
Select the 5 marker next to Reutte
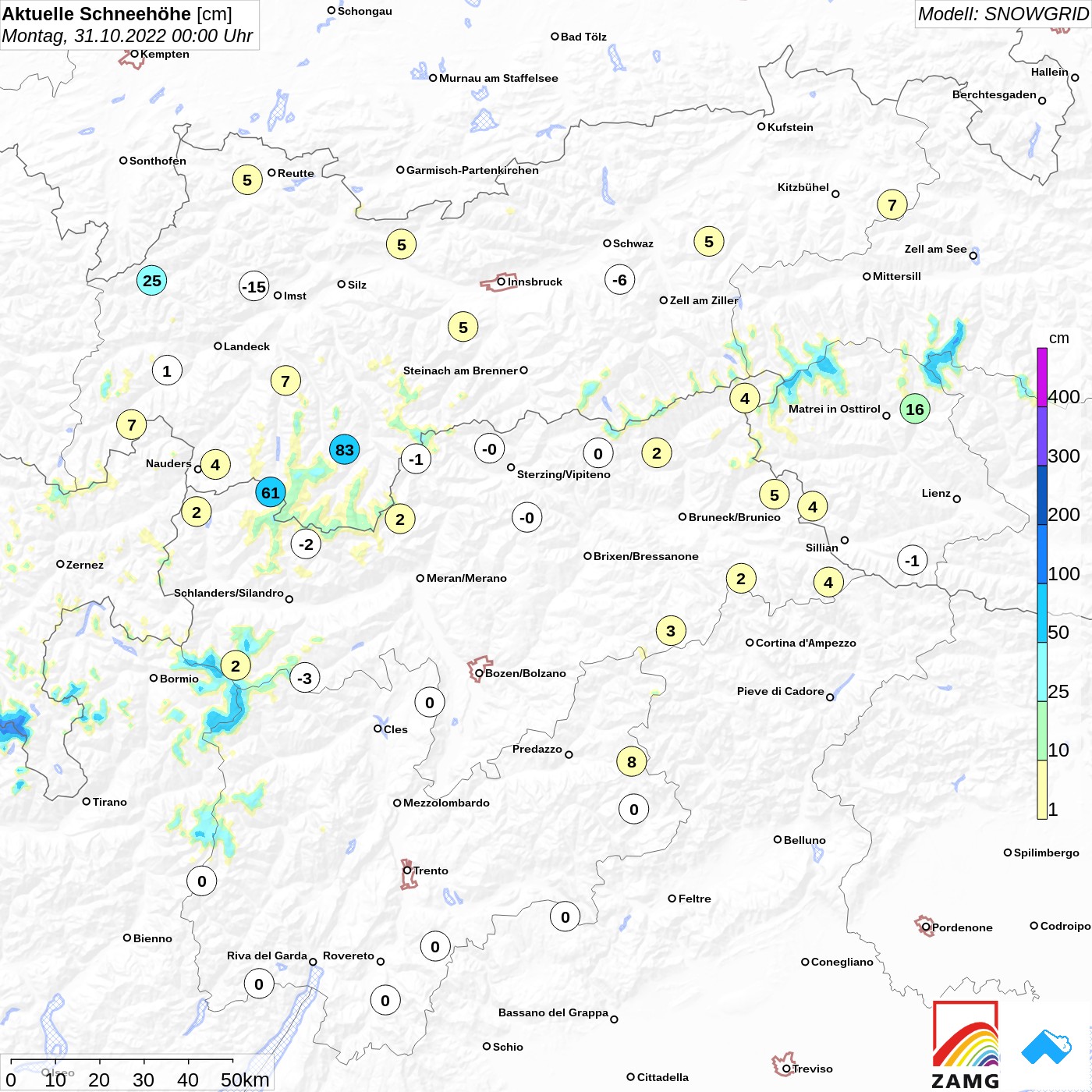click(x=247, y=179)
